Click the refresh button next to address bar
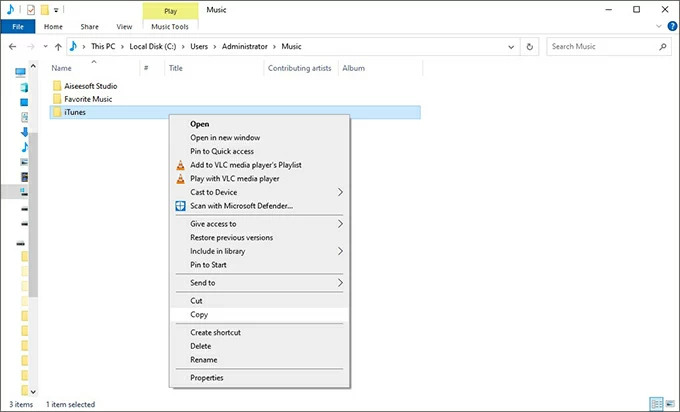 (529, 46)
